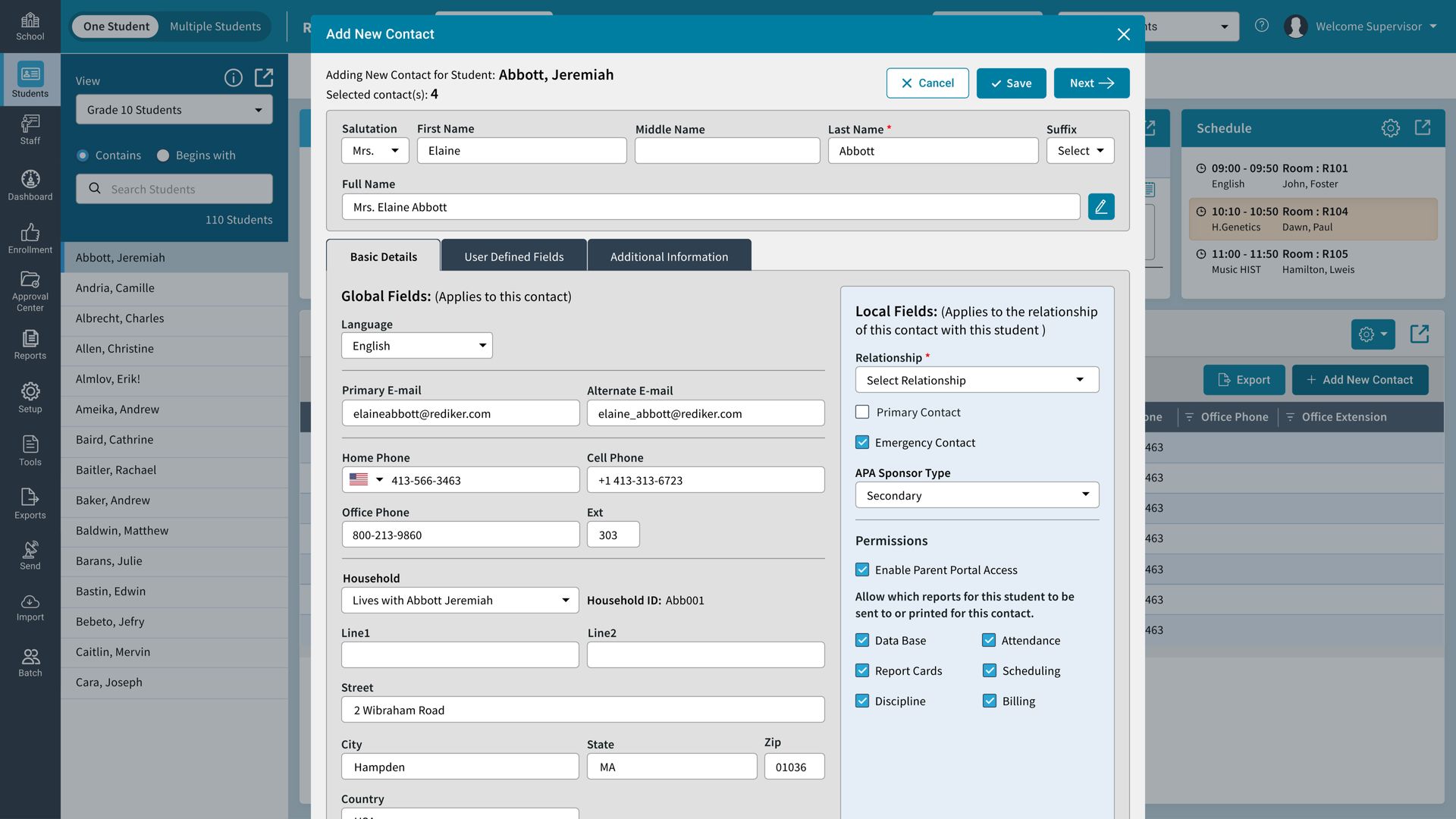Click the Export button

click(1244, 379)
